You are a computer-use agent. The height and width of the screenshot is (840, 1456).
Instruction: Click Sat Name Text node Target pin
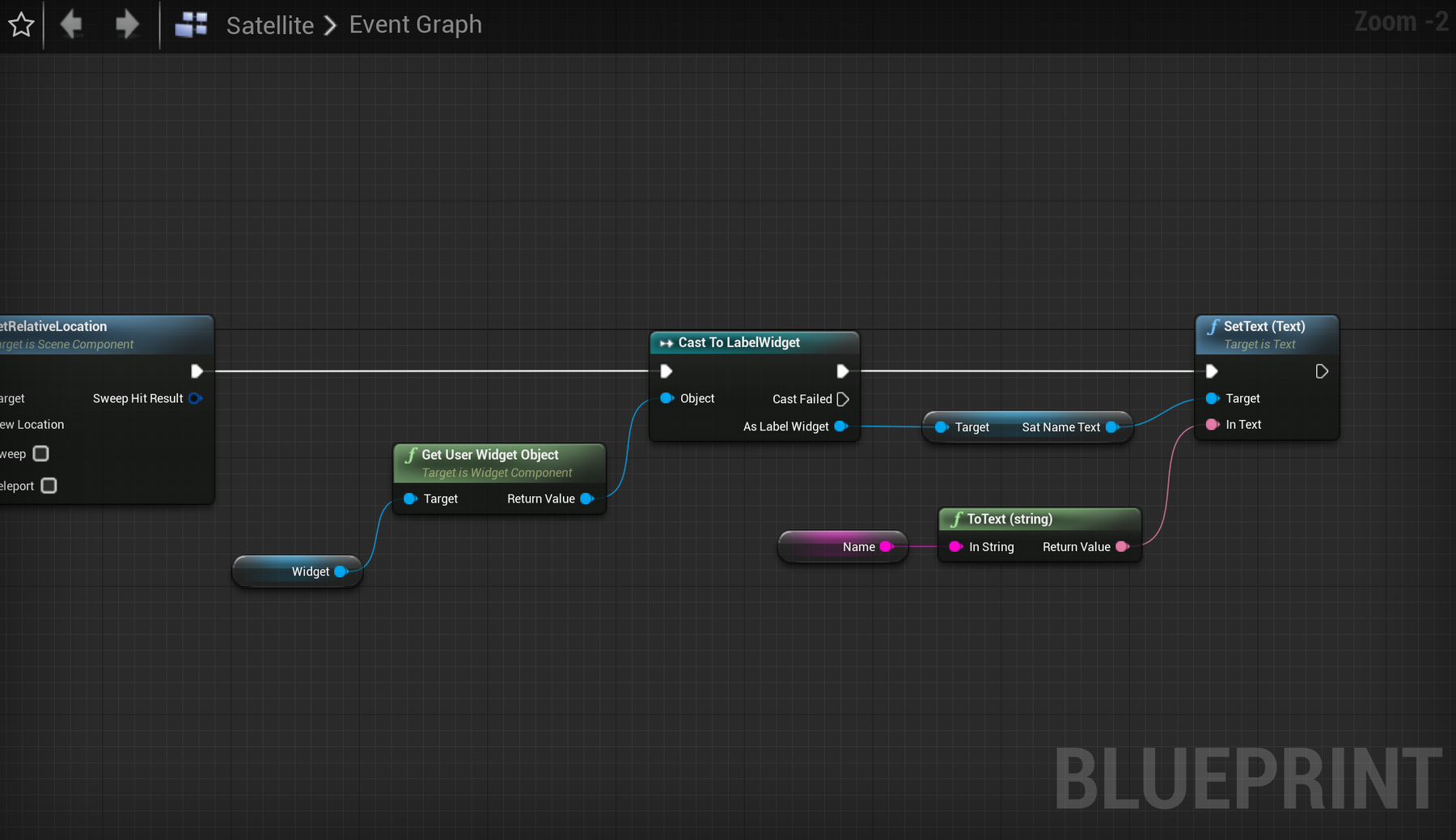pos(942,427)
